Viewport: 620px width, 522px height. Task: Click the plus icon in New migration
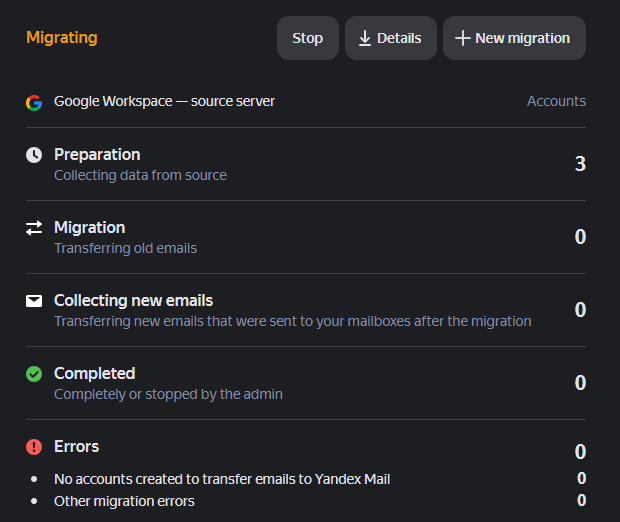point(463,38)
